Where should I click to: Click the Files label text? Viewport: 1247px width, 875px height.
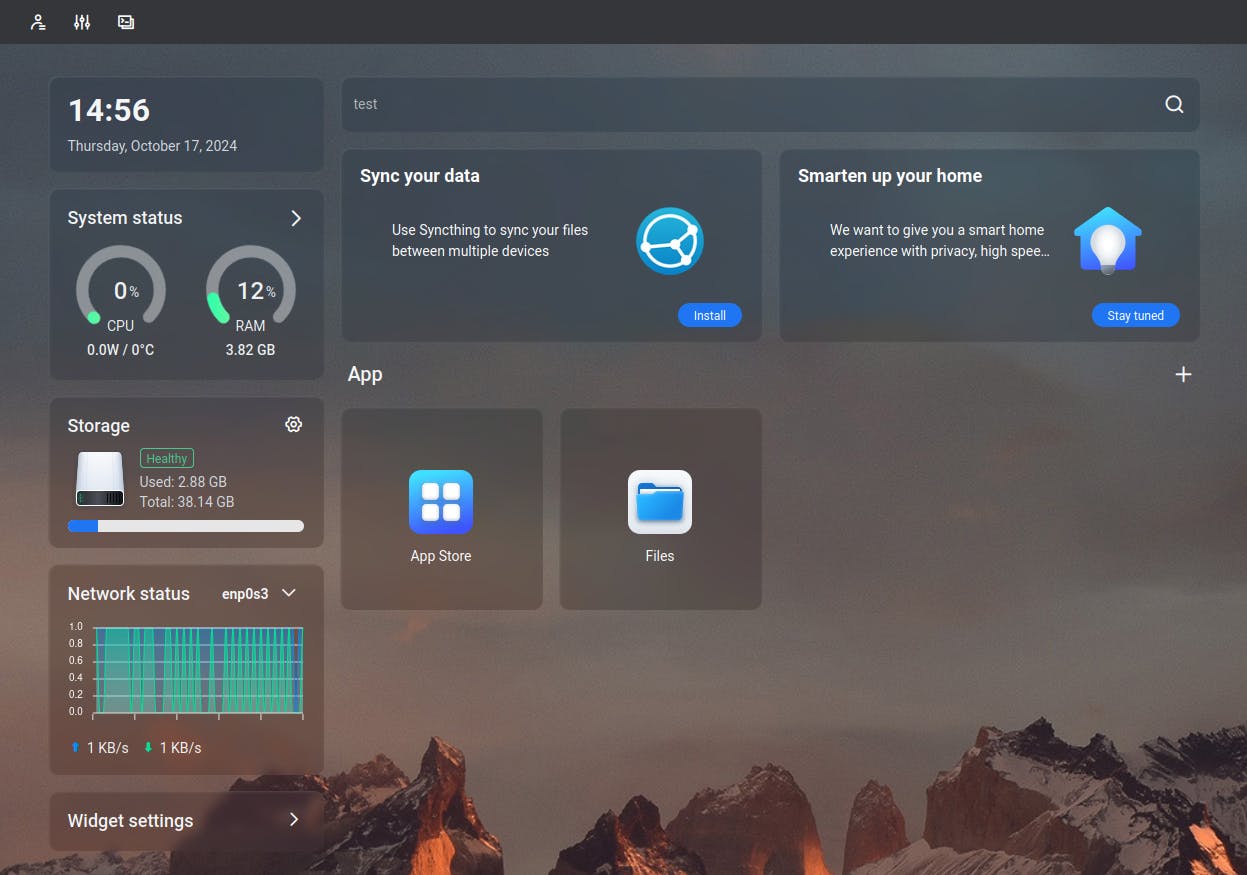point(660,556)
